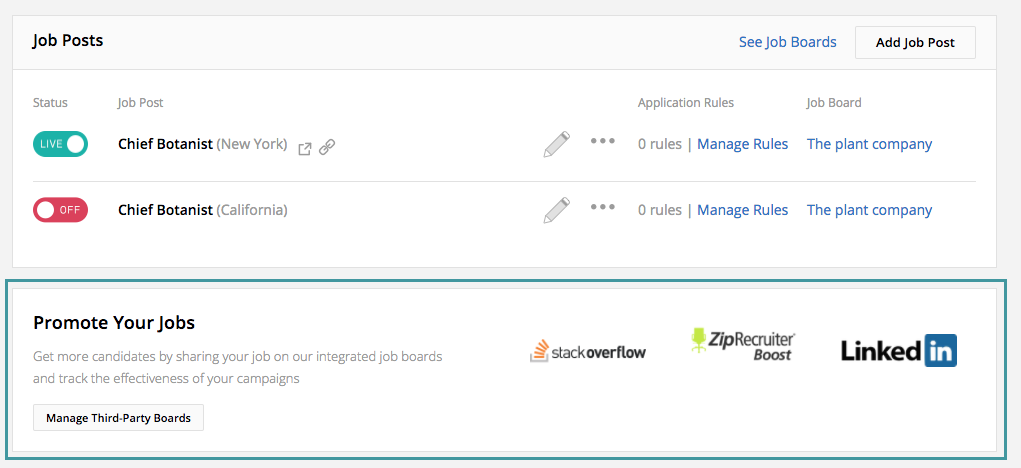Click Add Job Post button
The height and width of the screenshot is (468, 1021).
(x=915, y=42)
